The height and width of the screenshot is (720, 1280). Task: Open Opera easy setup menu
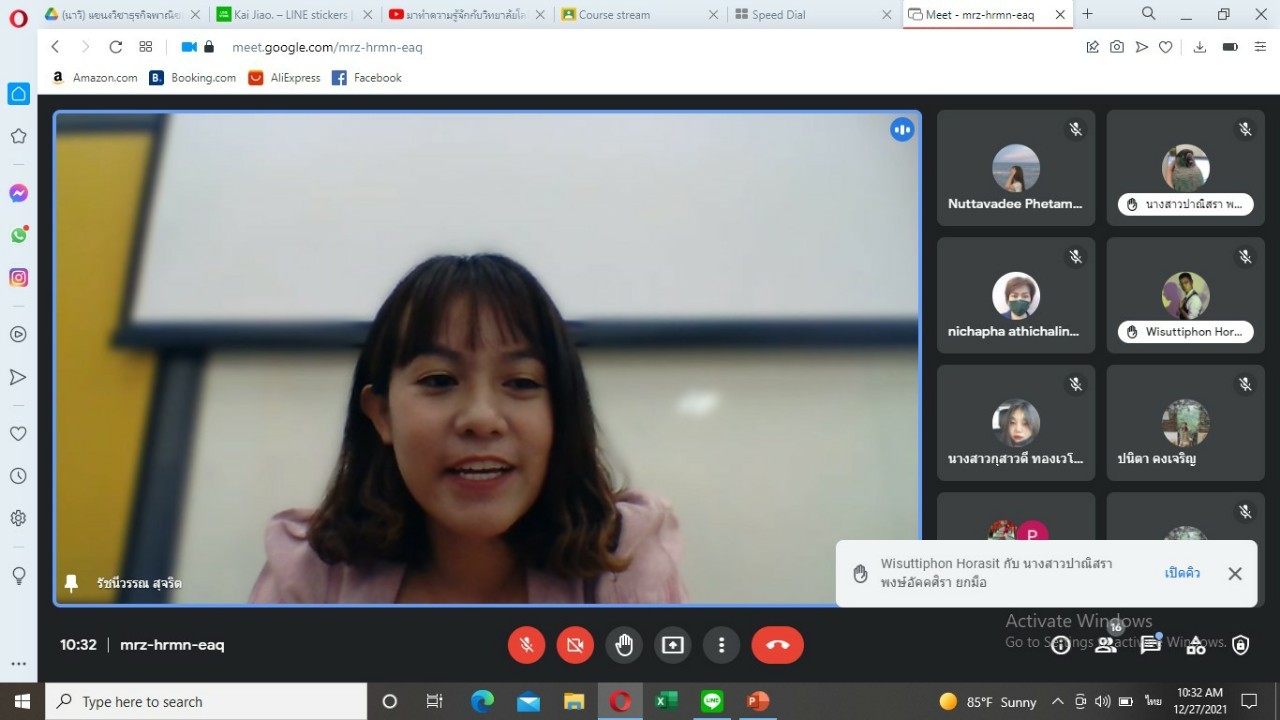1260,47
